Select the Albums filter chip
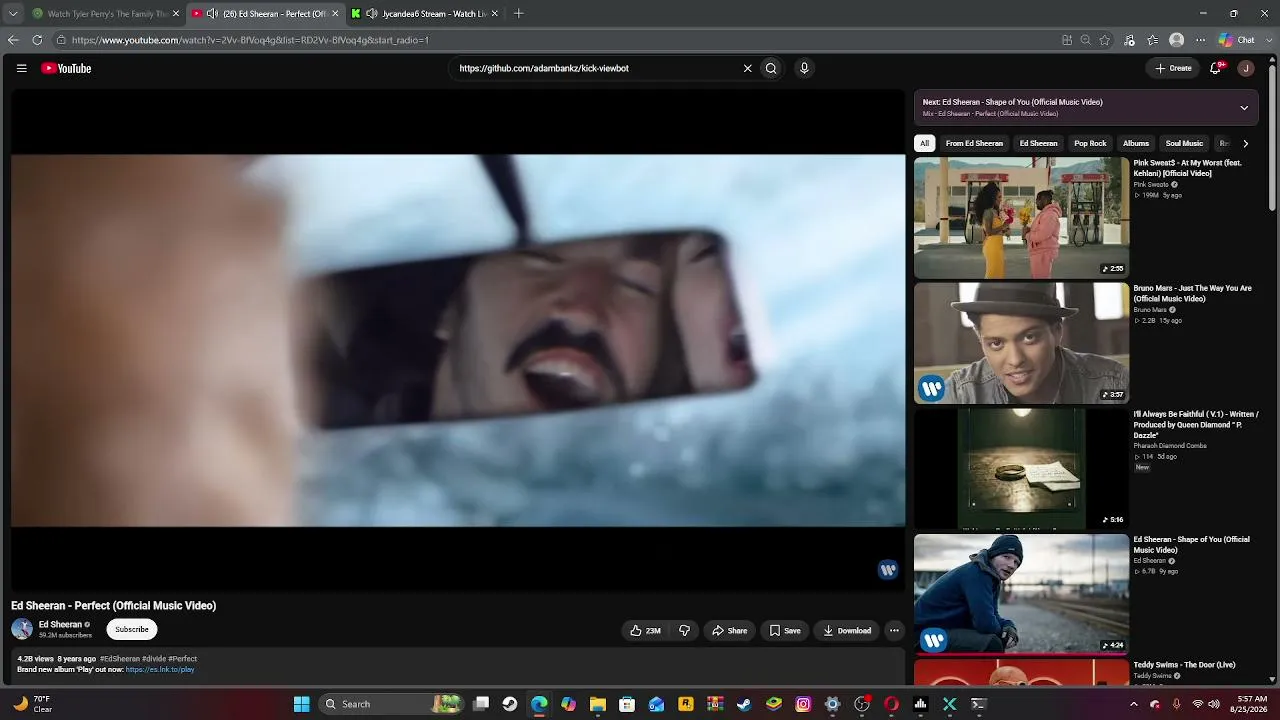Viewport: 1280px width, 720px height. (1136, 143)
